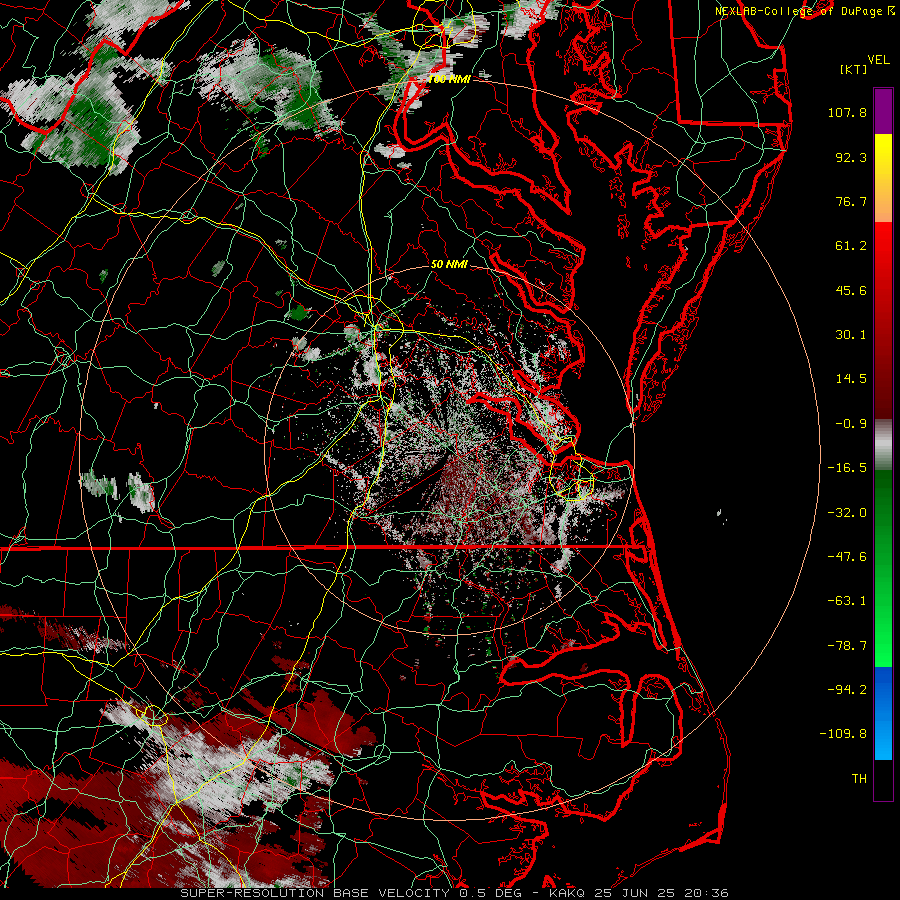
Task: Select the -78.7 scale value
Action: [x=847, y=646]
